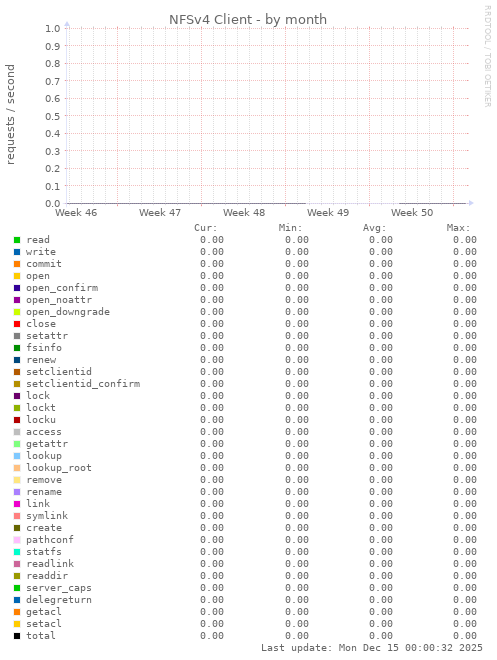
Task: Click the magenta swatch next to link
Action: [x=17, y=504]
